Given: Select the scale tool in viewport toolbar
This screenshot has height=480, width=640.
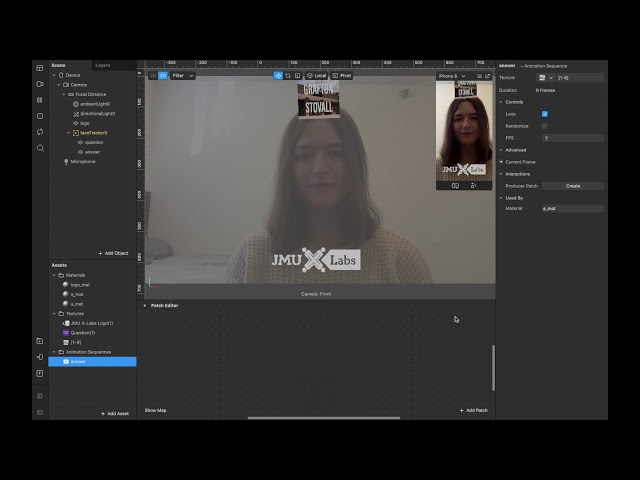Looking at the screenshot, I should (x=298, y=76).
